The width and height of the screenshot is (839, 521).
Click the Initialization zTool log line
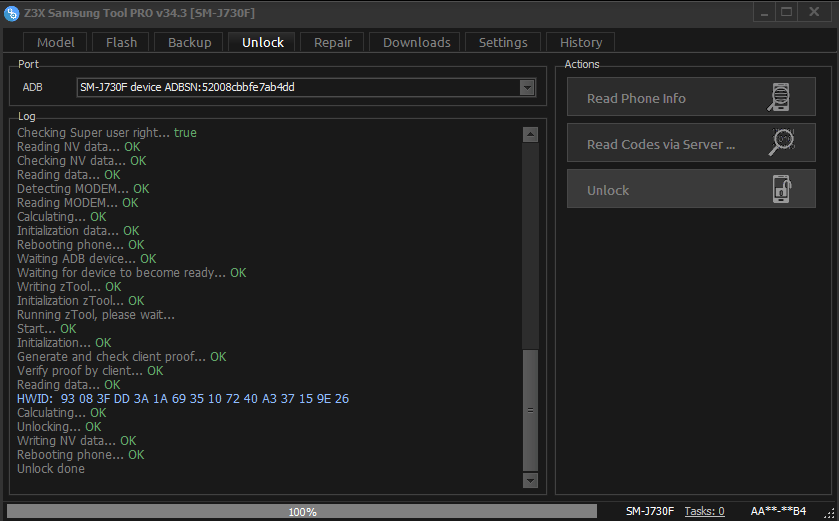coord(81,301)
